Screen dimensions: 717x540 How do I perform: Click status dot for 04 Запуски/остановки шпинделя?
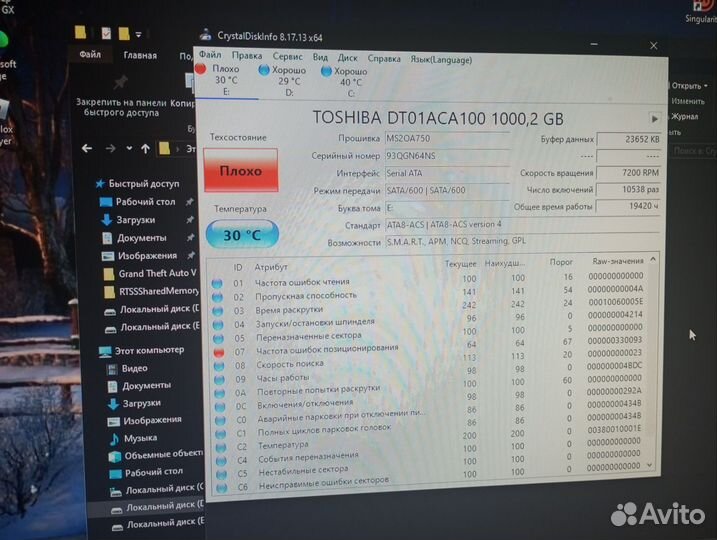point(218,325)
